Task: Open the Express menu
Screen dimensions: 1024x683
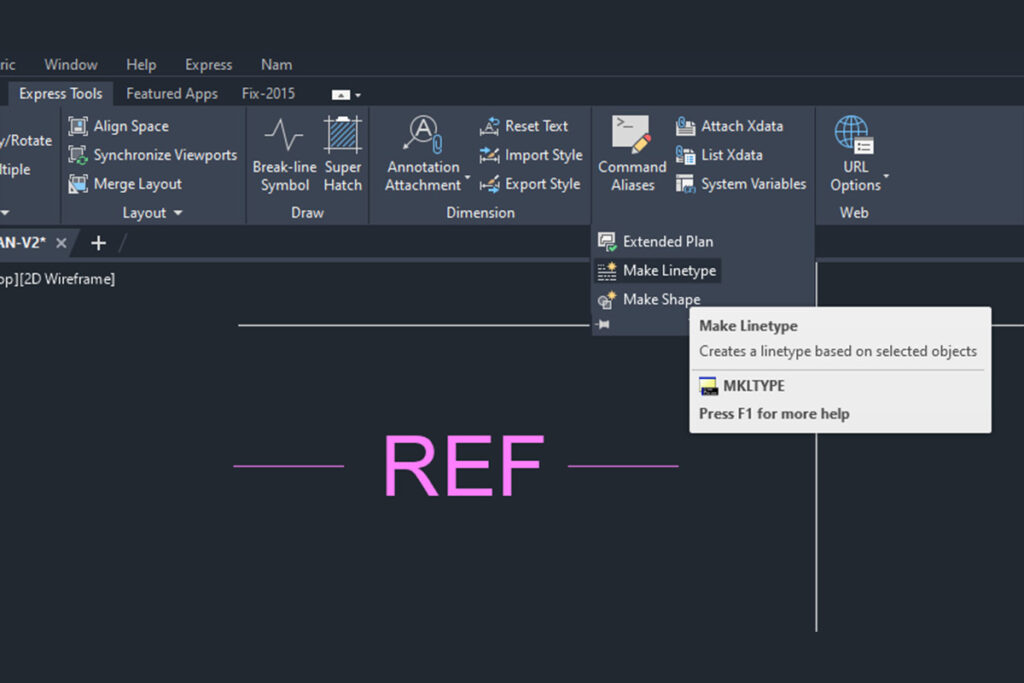Action: [x=209, y=65]
